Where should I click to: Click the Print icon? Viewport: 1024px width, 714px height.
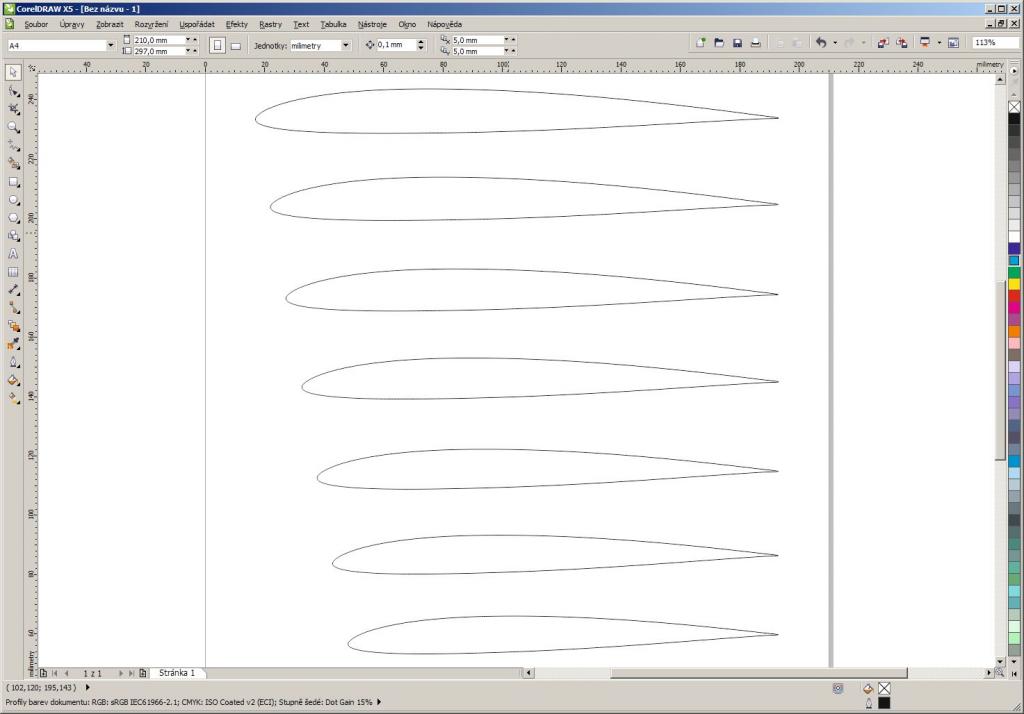click(x=756, y=44)
